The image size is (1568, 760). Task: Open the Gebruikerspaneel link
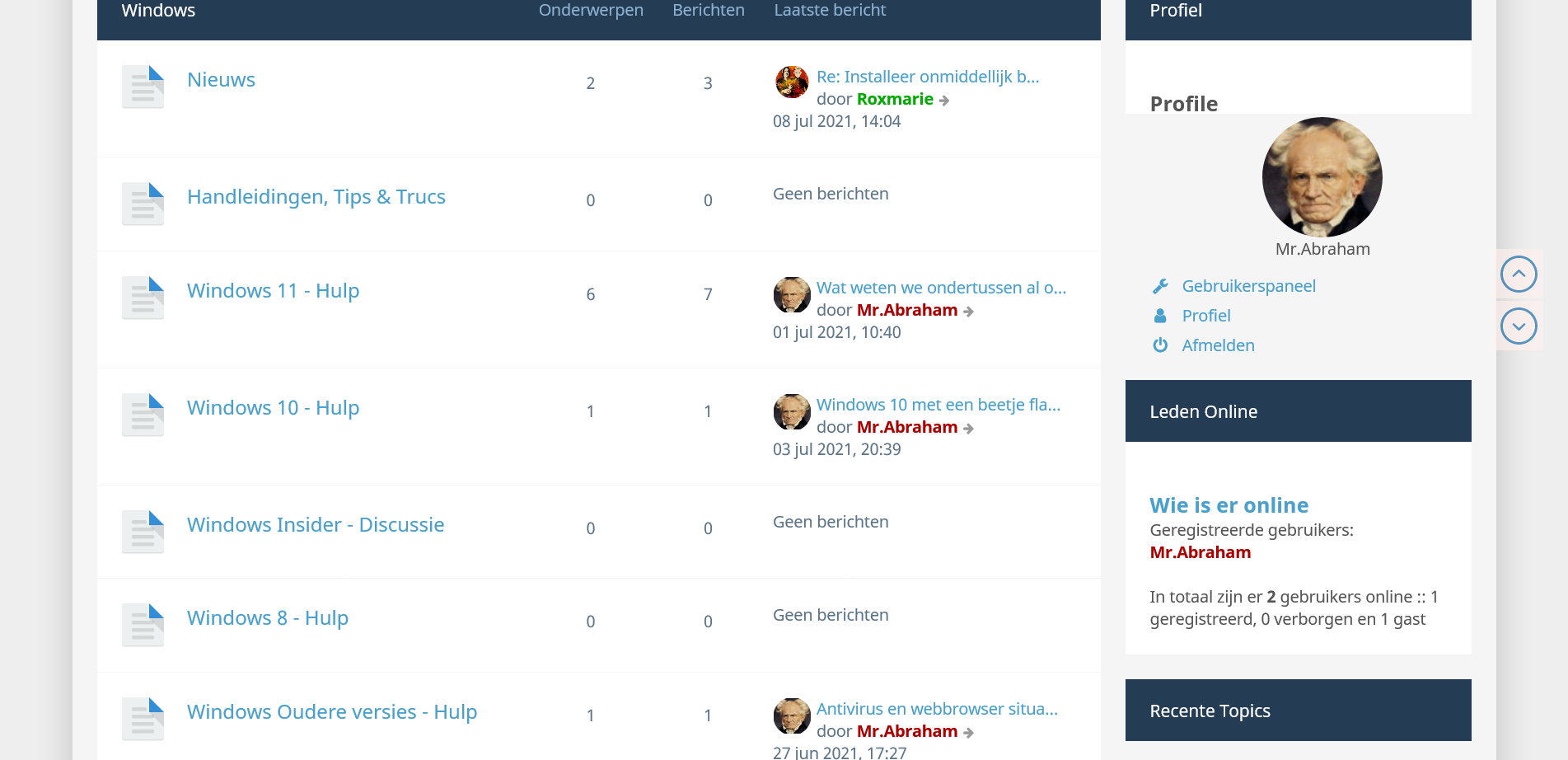[1248, 286]
